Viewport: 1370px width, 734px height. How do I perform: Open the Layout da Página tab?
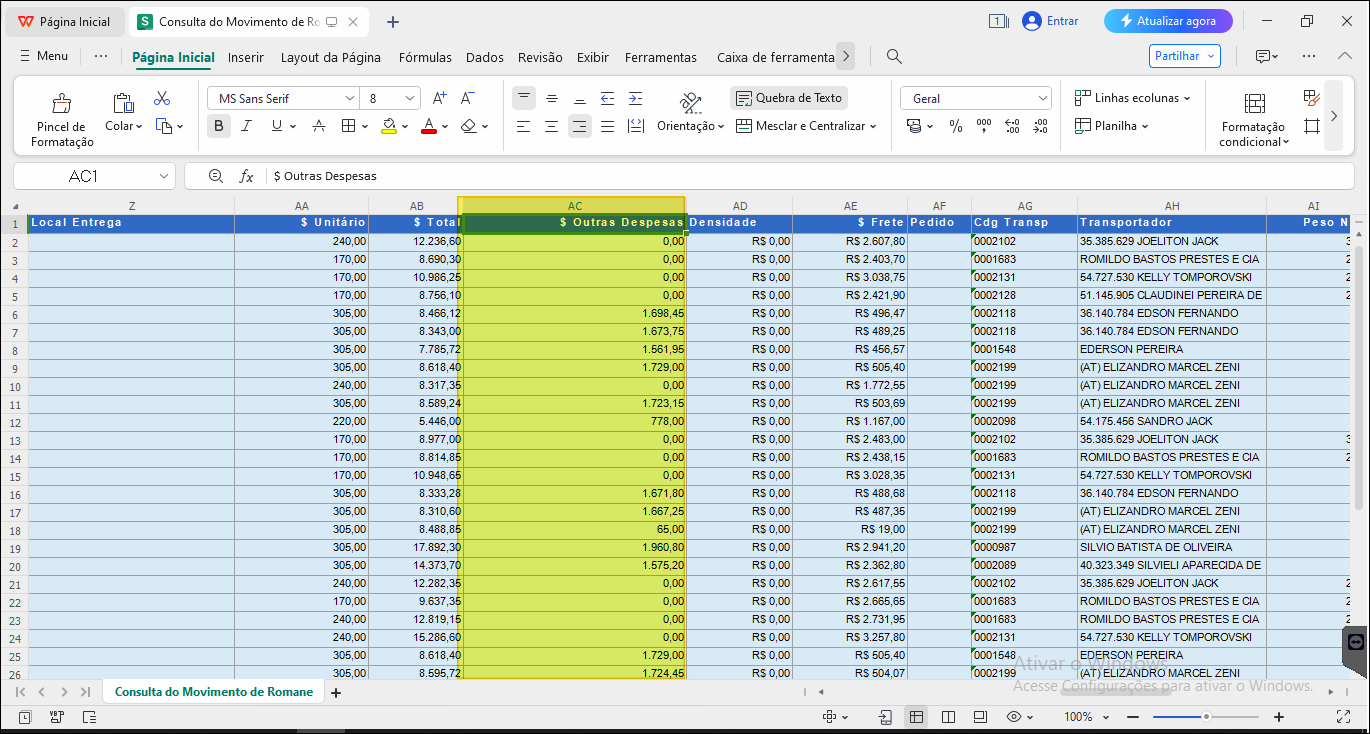click(x=331, y=57)
